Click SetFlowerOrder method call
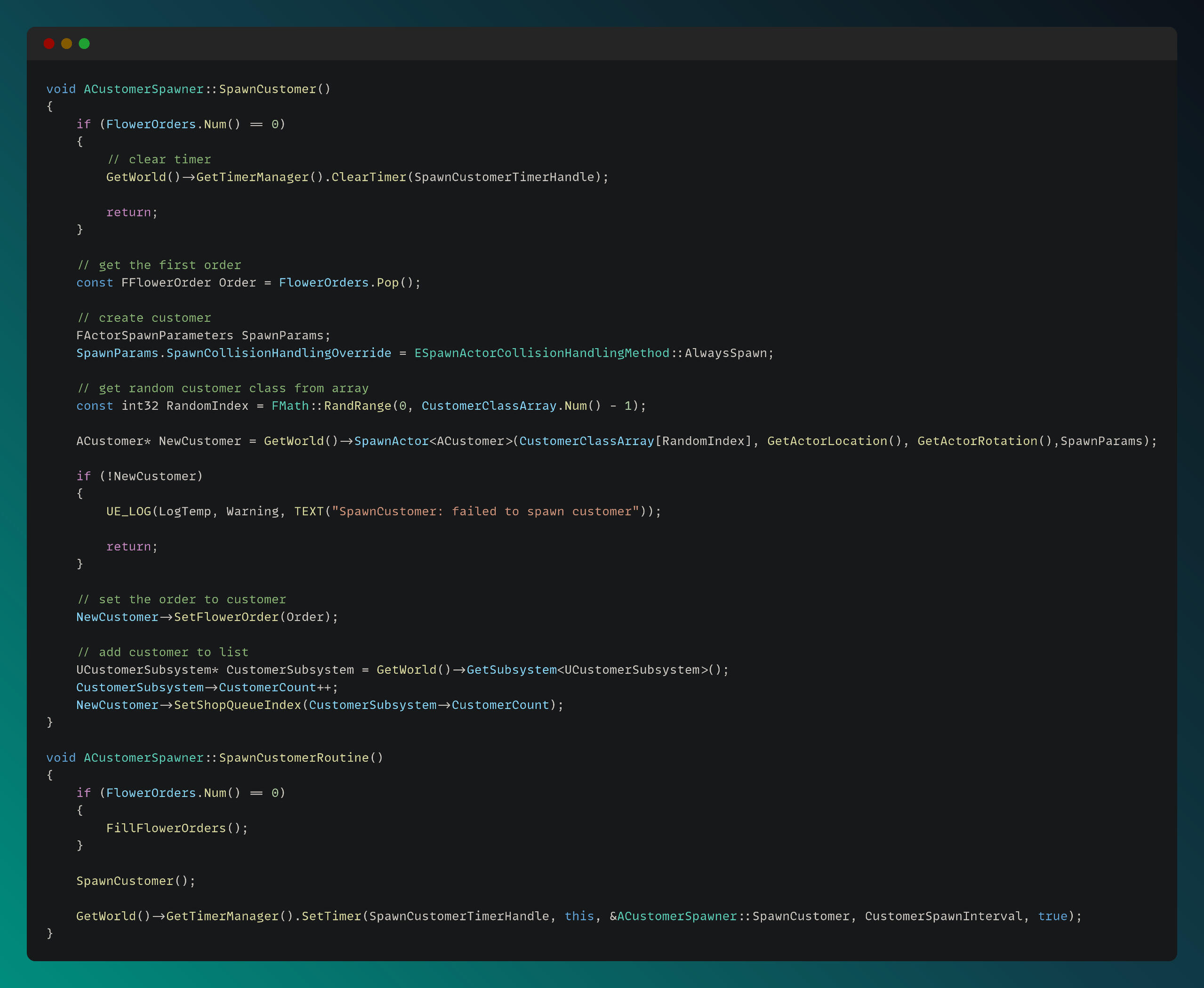The width and height of the screenshot is (1204, 988). pos(226,618)
